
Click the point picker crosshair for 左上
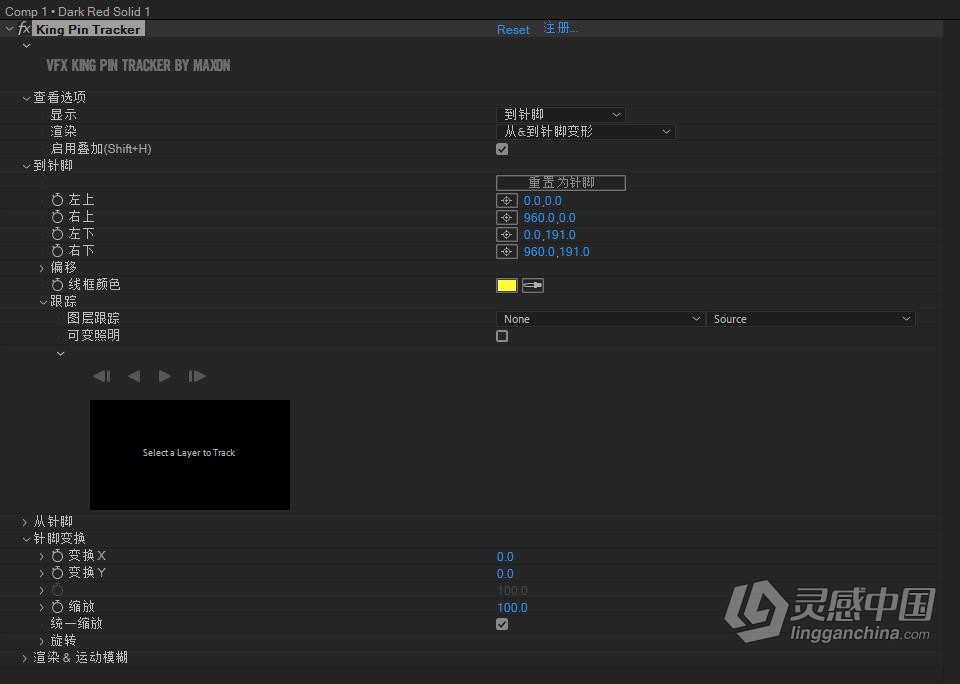506,201
